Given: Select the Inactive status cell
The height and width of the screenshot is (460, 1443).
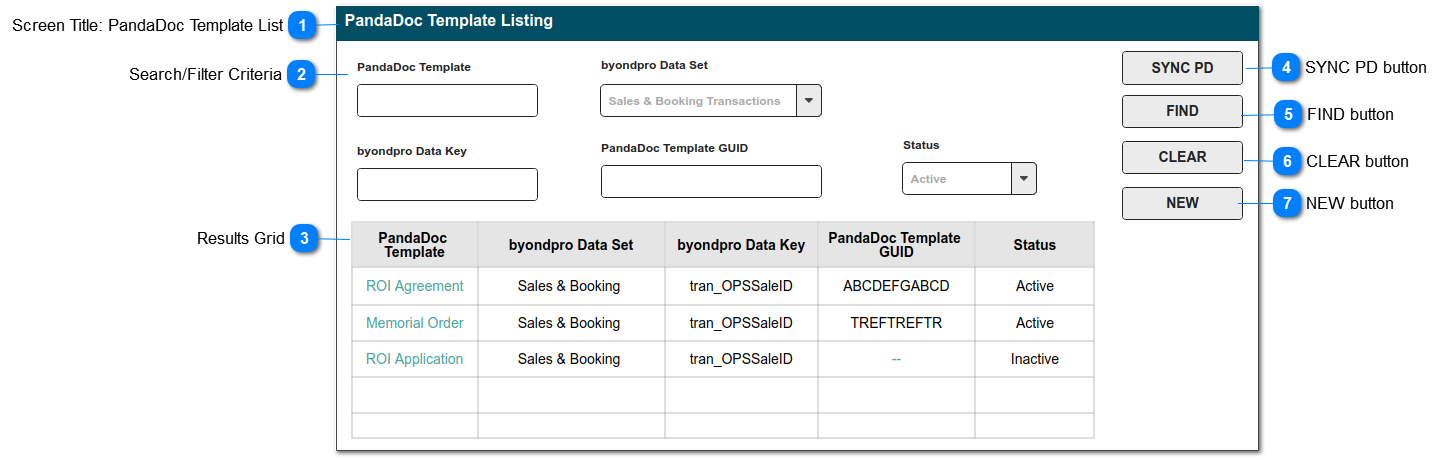Looking at the screenshot, I should 1034,359.
